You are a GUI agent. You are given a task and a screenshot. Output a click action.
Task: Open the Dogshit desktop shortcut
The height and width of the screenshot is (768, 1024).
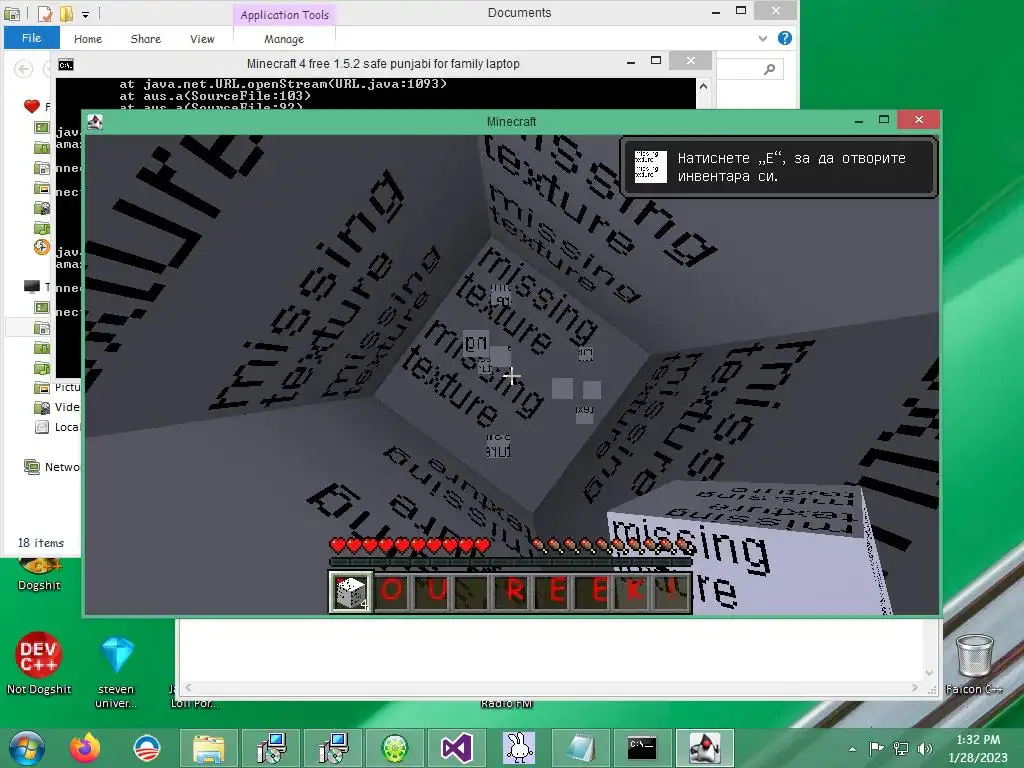(39, 575)
